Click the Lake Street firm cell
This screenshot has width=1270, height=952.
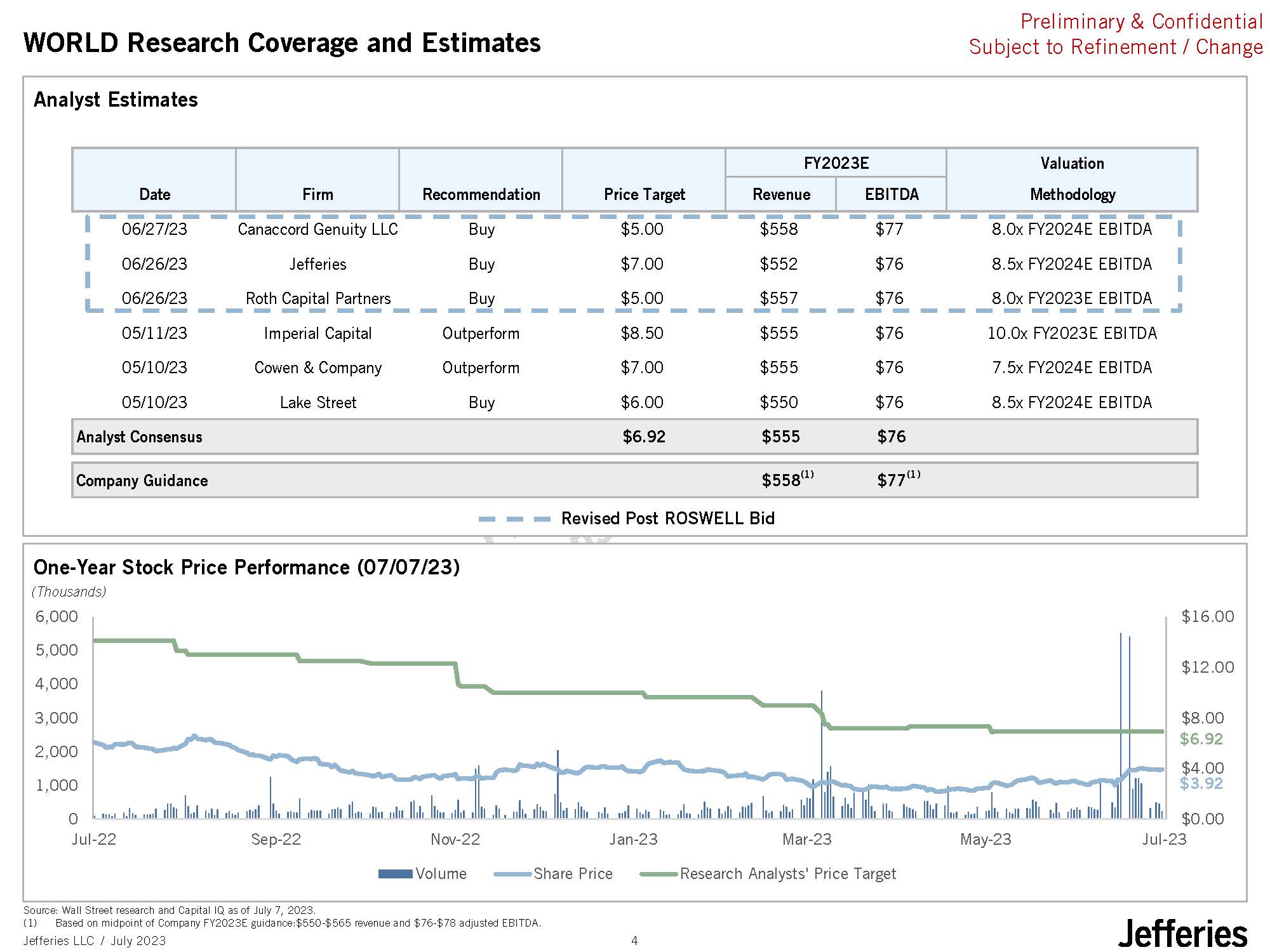318,402
